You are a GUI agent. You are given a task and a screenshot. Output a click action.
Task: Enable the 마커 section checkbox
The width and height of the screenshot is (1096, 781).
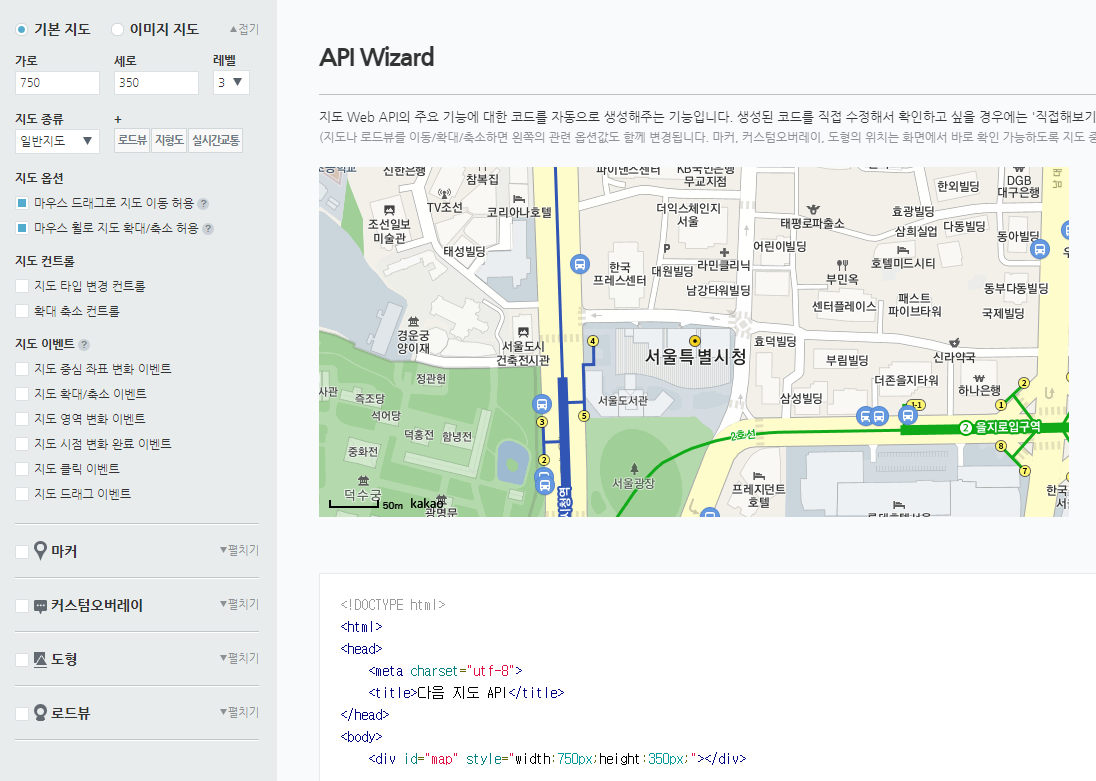pos(22,552)
